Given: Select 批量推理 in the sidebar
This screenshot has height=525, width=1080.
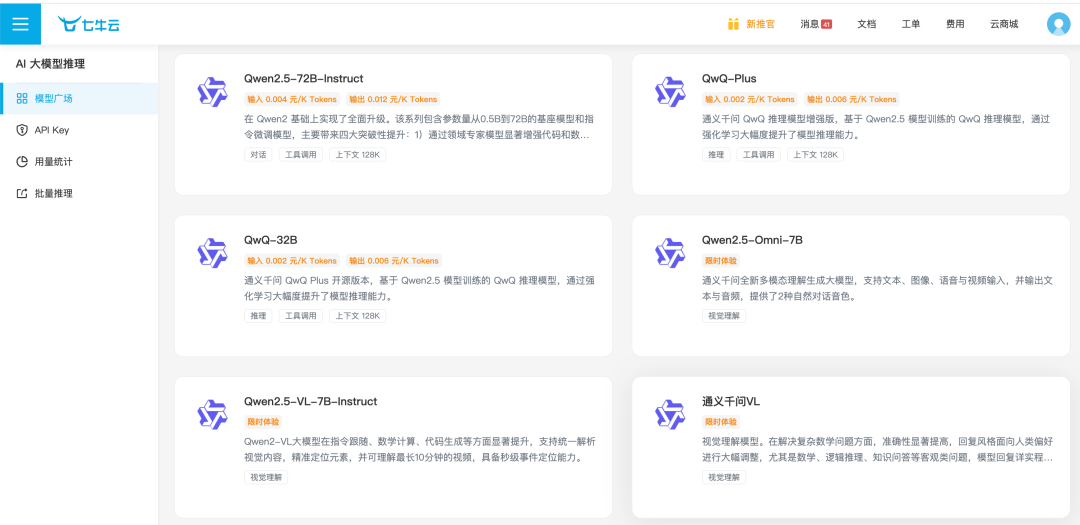Looking at the screenshot, I should (x=79, y=194).
